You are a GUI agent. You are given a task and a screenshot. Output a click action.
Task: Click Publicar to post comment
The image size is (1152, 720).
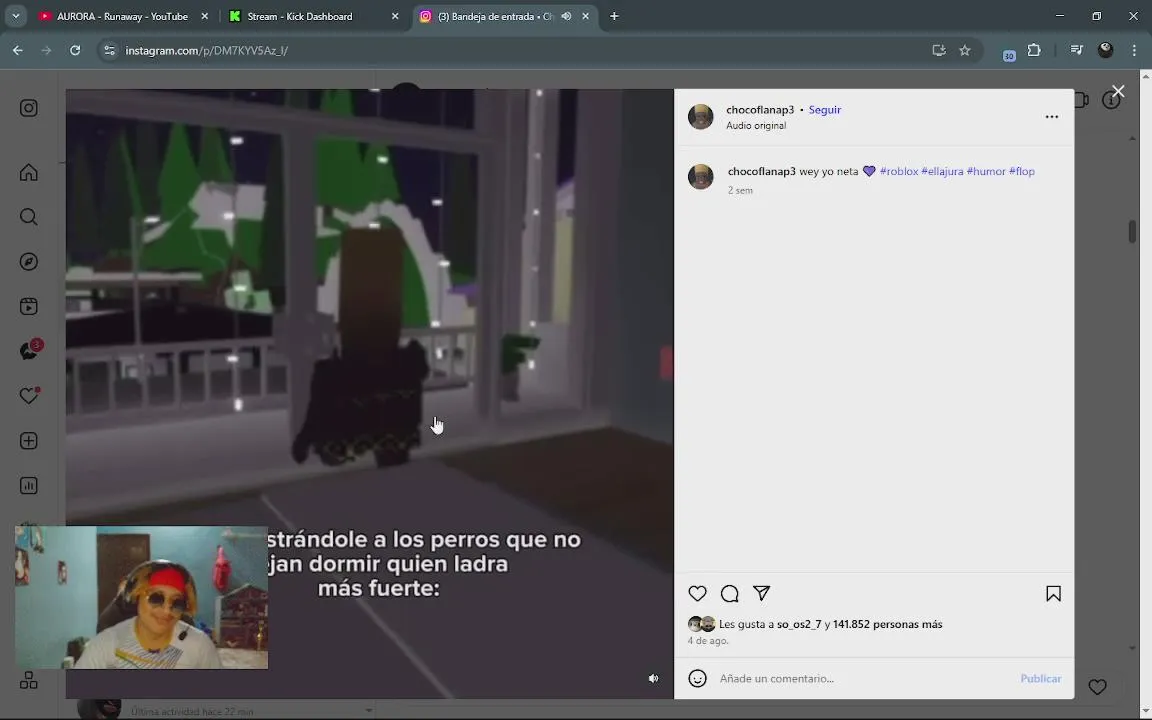pyautogui.click(x=1040, y=678)
